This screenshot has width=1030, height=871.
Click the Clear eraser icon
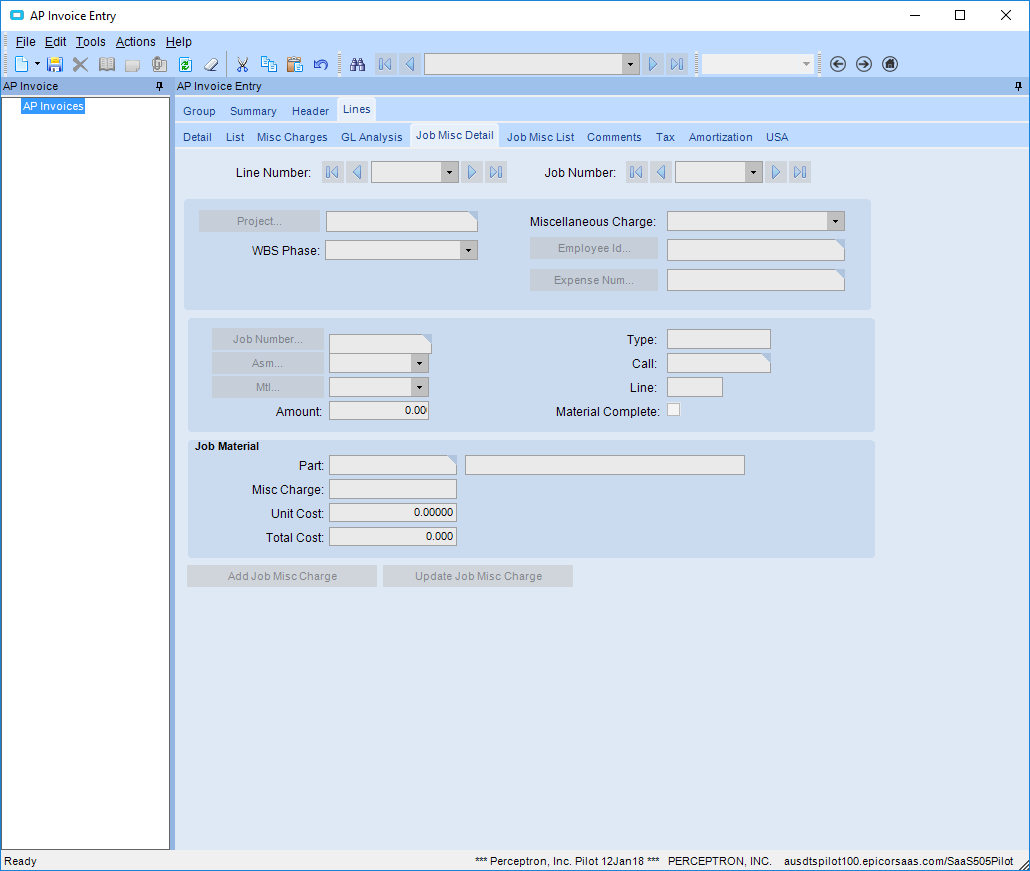point(211,64)
